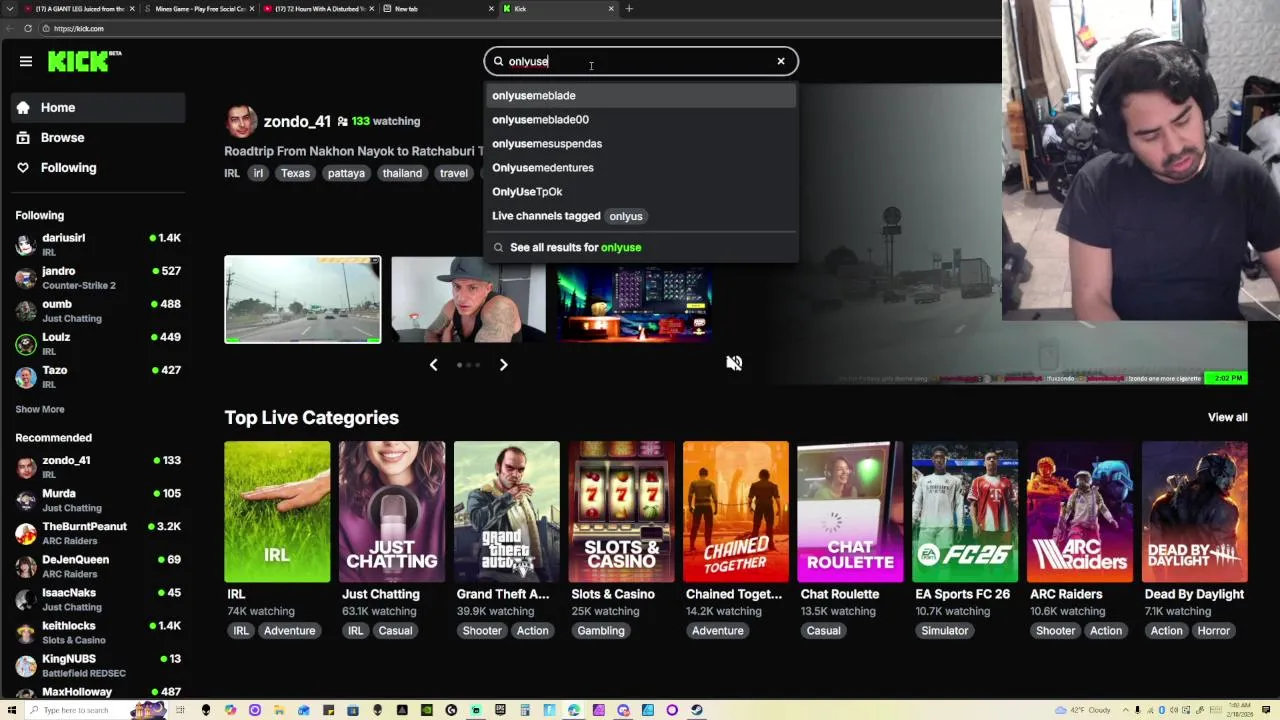
Task: Open the IRL category card
Action: 277,511
